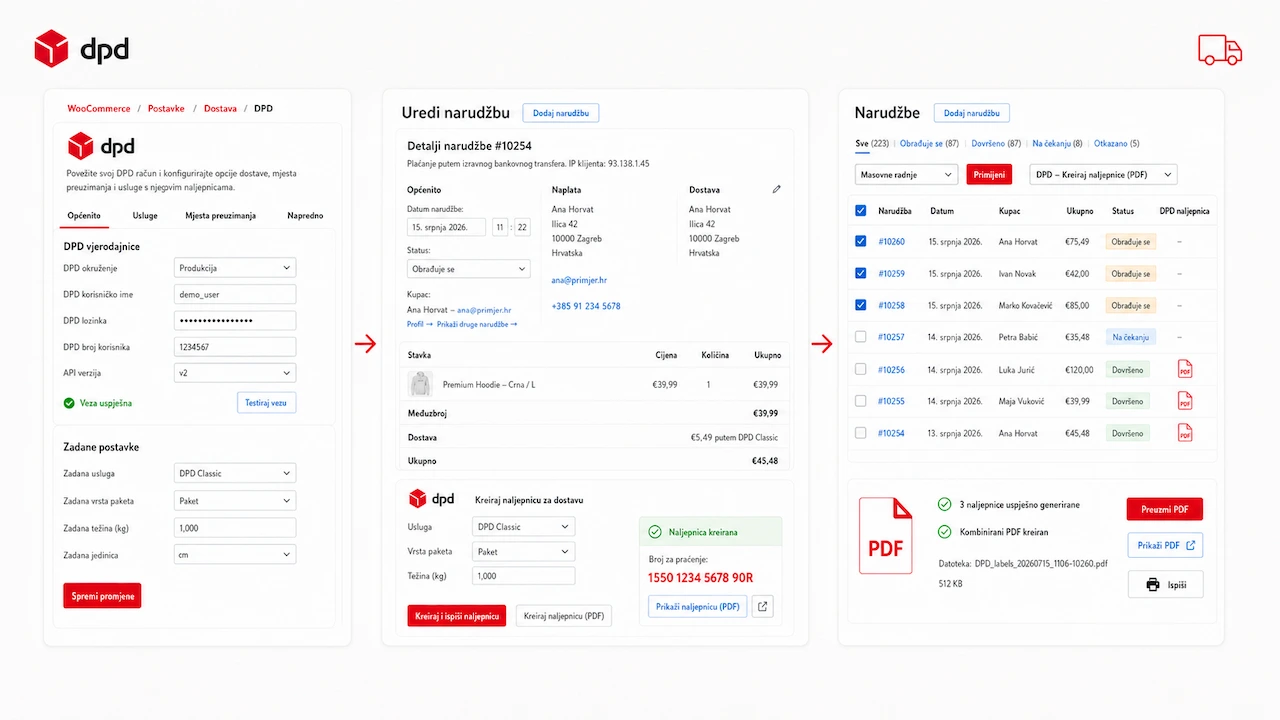Open Masovne radnje bulk actions dropdown
The image size is (1280, 720).
pos(907,174)
